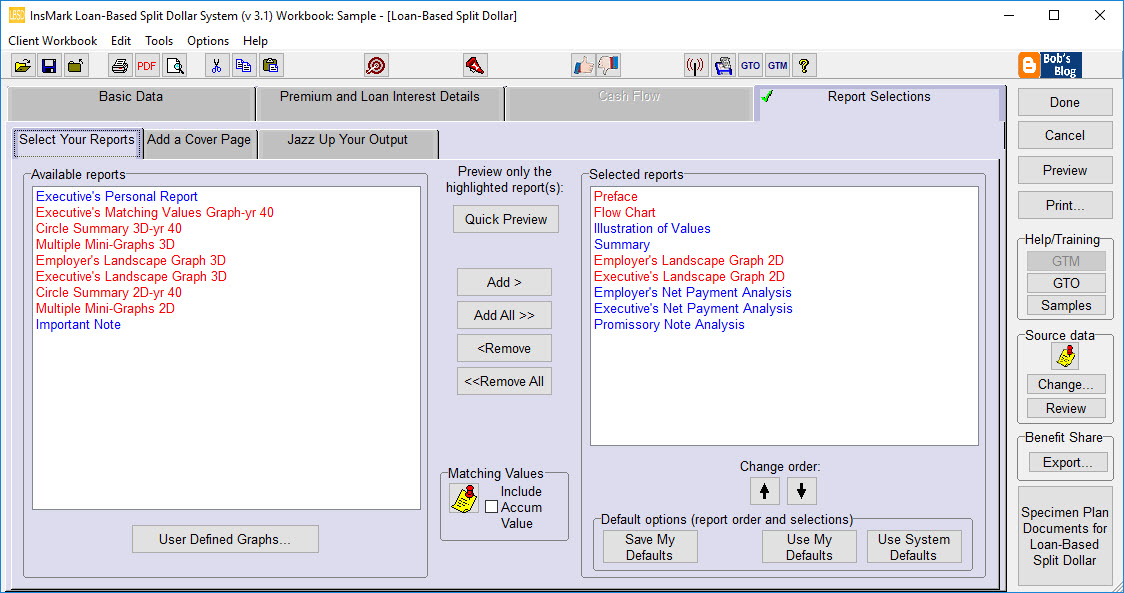1124x593 pixels.
Task: Enable the Include Accum Value checkbox
Action: tap(489, 506)
